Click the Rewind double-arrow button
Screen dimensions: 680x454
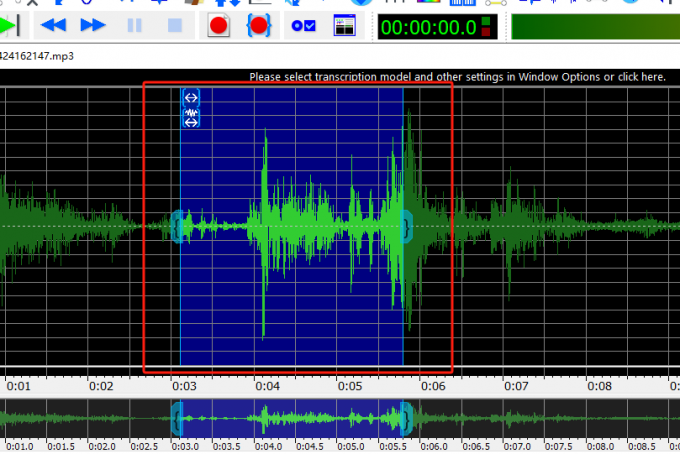pos(54,25)
